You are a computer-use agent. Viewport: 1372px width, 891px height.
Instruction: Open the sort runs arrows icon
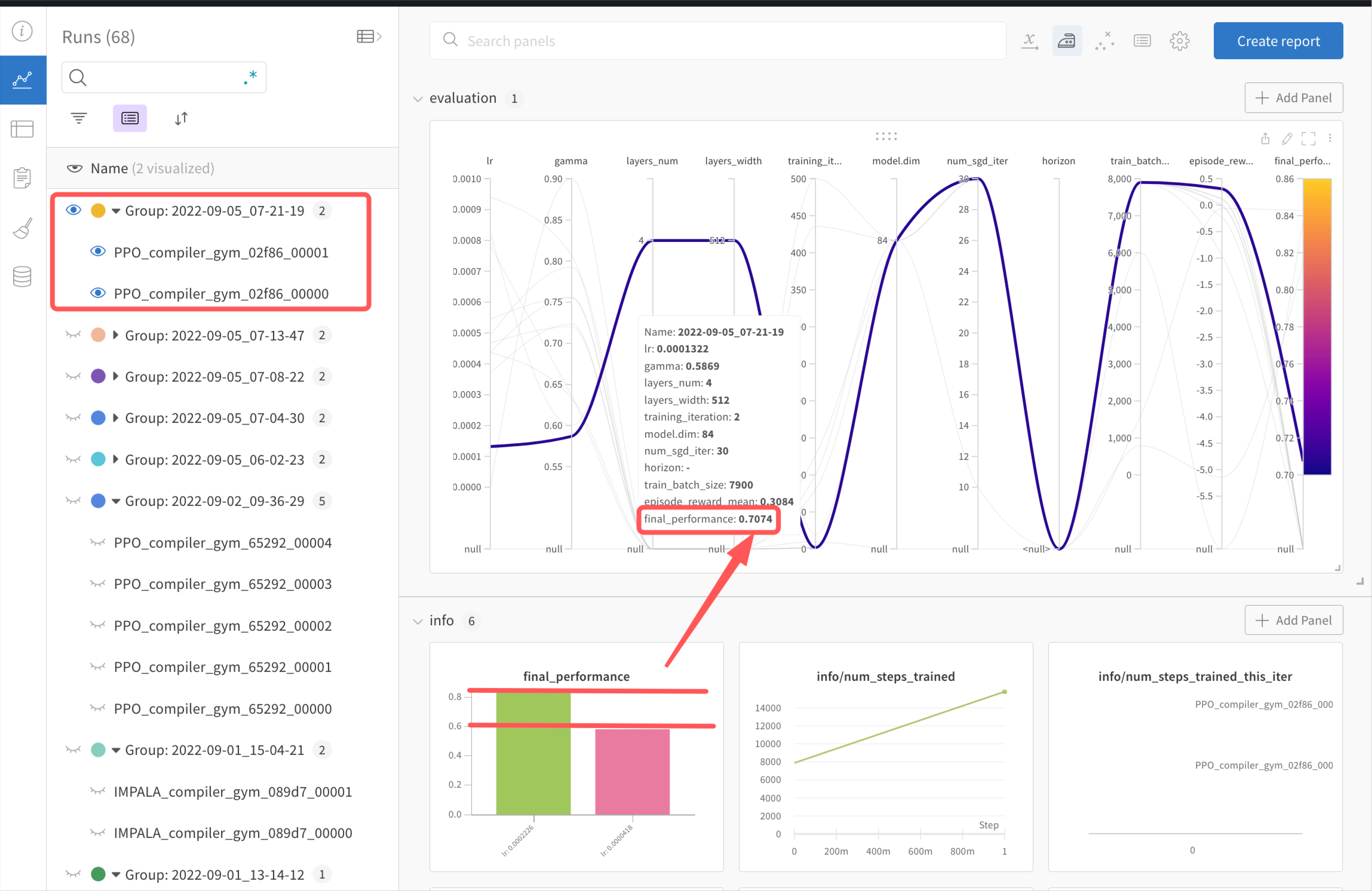[x=182, y=118]
